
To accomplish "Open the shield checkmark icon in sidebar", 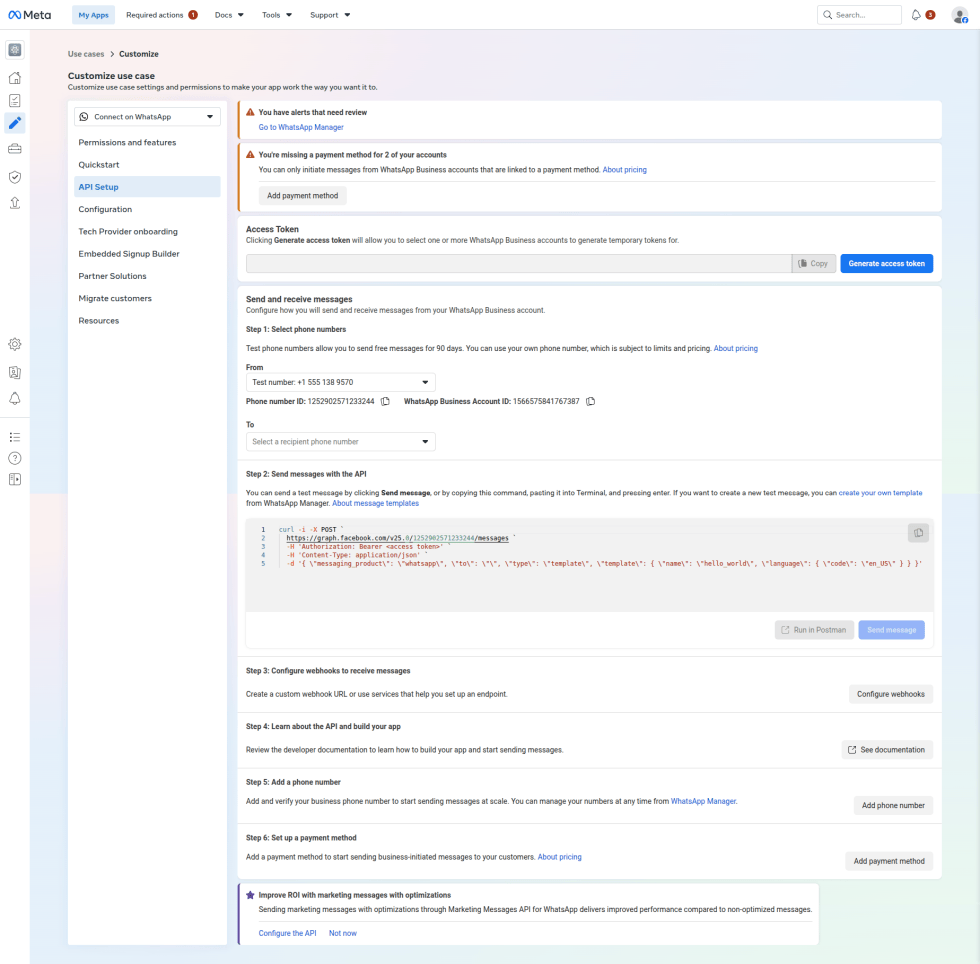I will click(x=15, y=177).
